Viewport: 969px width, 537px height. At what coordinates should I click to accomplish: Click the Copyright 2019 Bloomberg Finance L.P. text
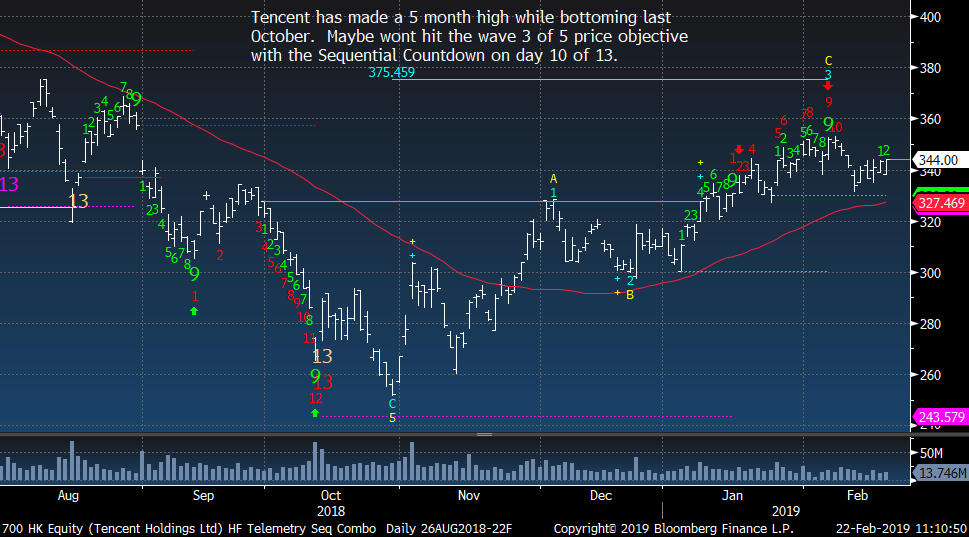coord(674,529)
